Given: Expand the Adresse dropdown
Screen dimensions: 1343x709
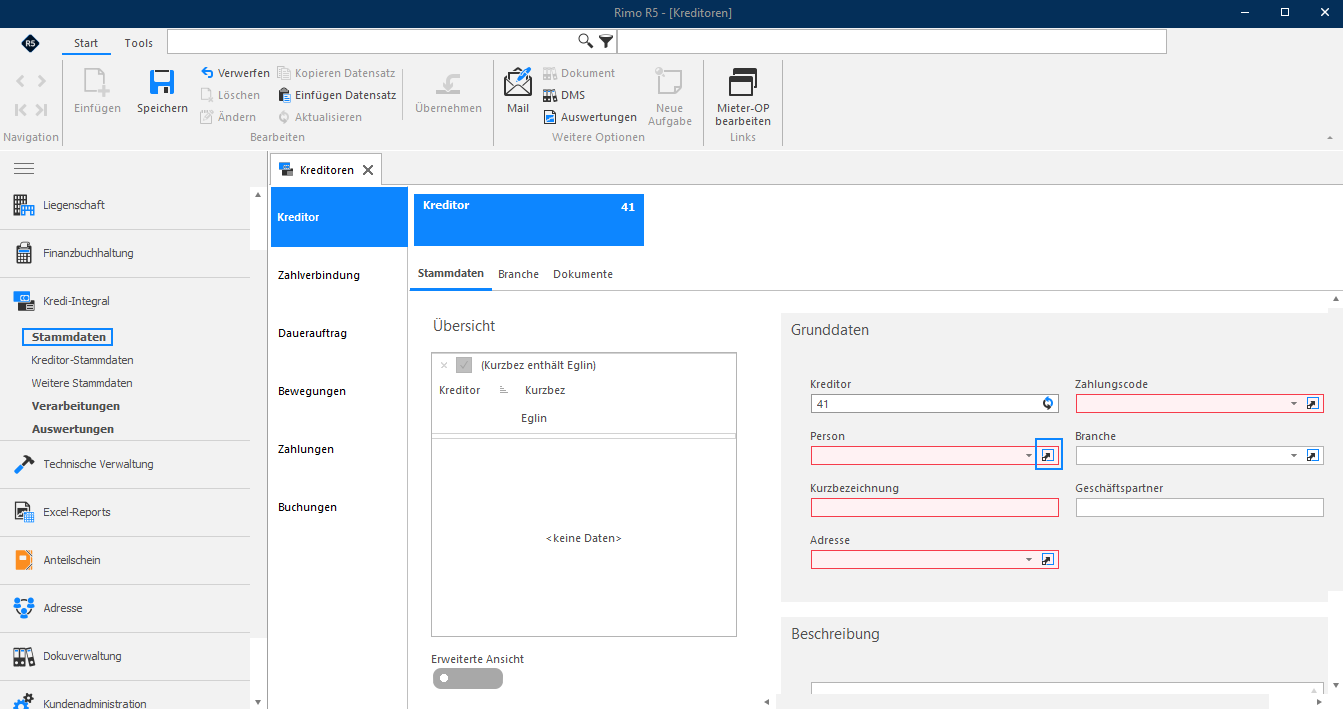Looking at the screenshot, I should [1029, 559].
